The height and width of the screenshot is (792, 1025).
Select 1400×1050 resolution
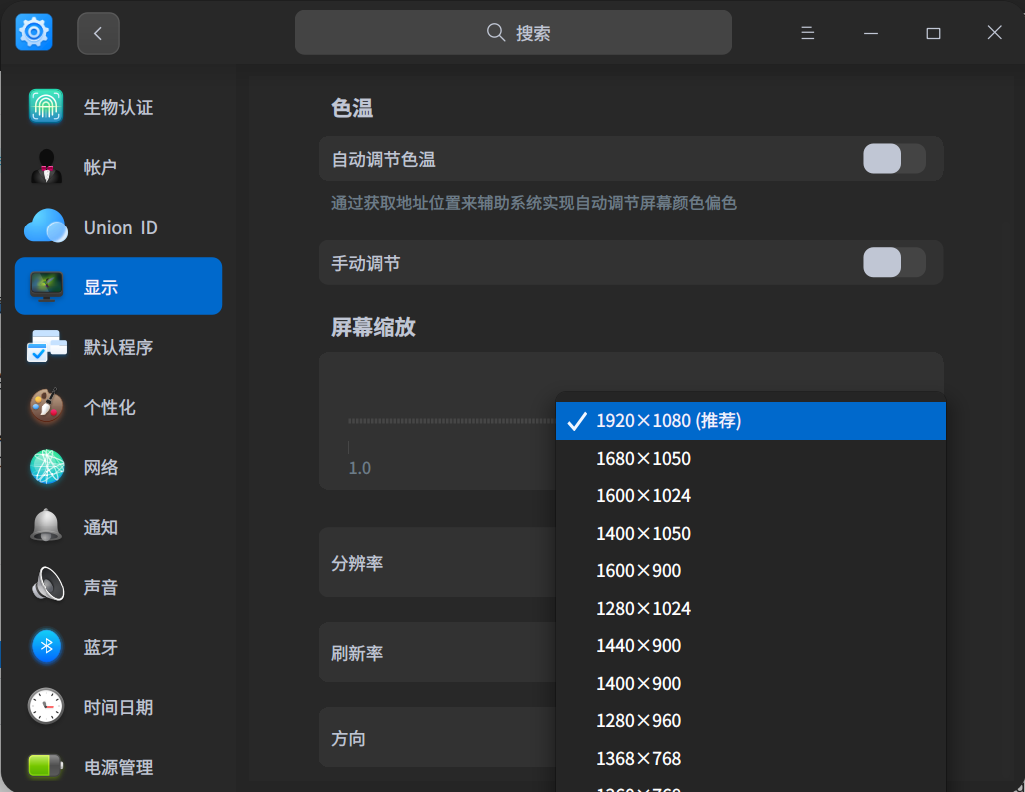point(750,534)
